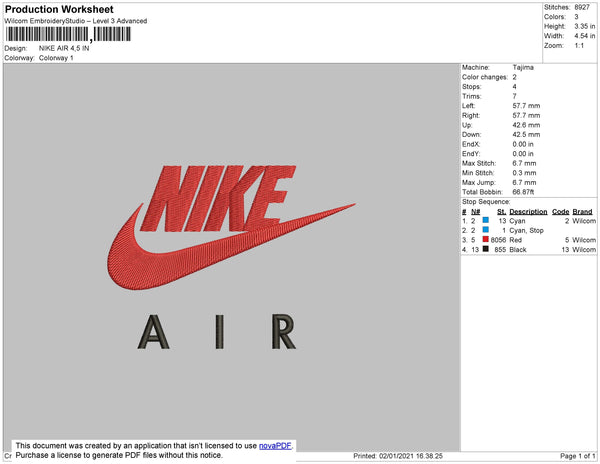600x464 pixels.
Task: Click the 'Brand' column header
Action: click(x=582, y=212)
